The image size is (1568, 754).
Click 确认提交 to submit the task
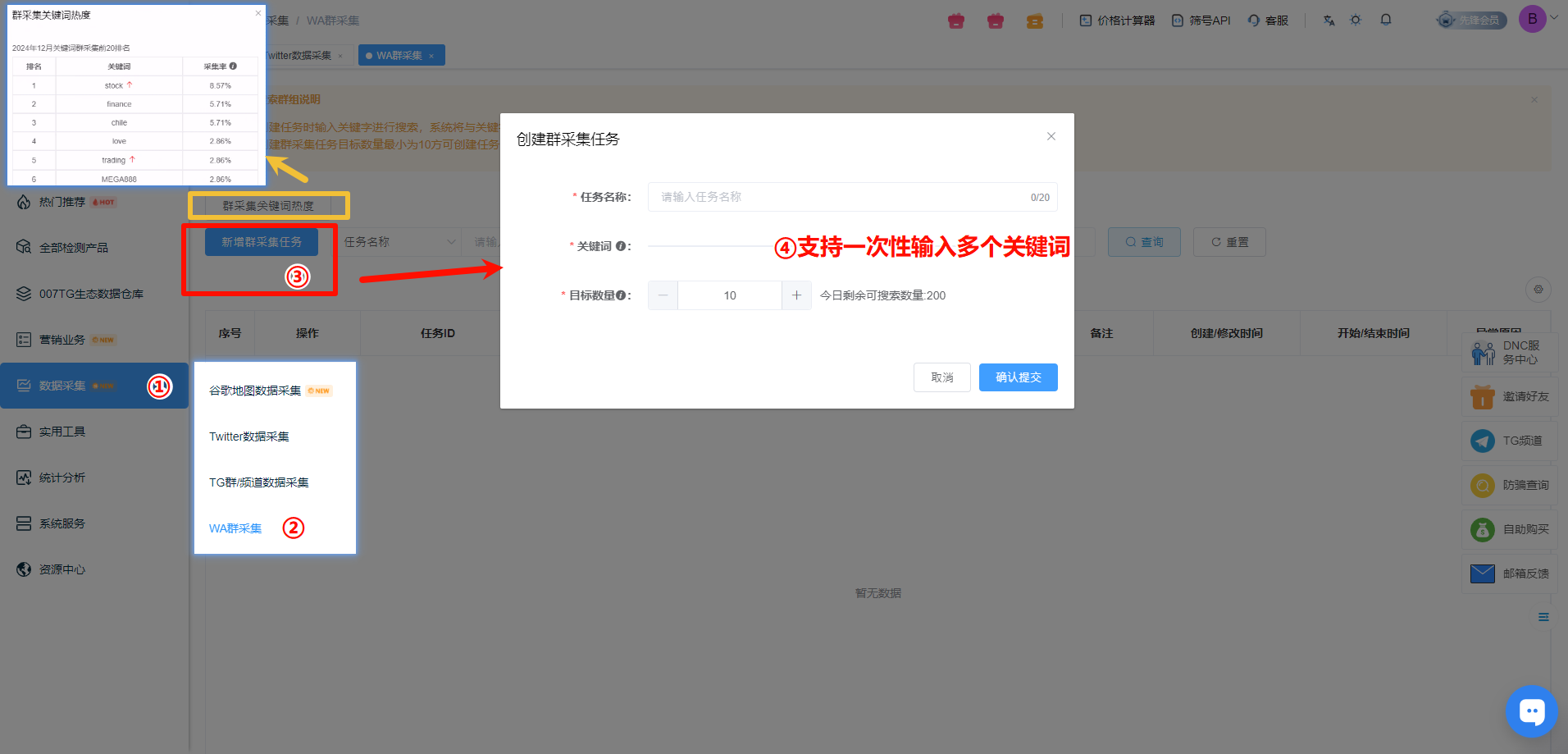tap(1018, 377)
